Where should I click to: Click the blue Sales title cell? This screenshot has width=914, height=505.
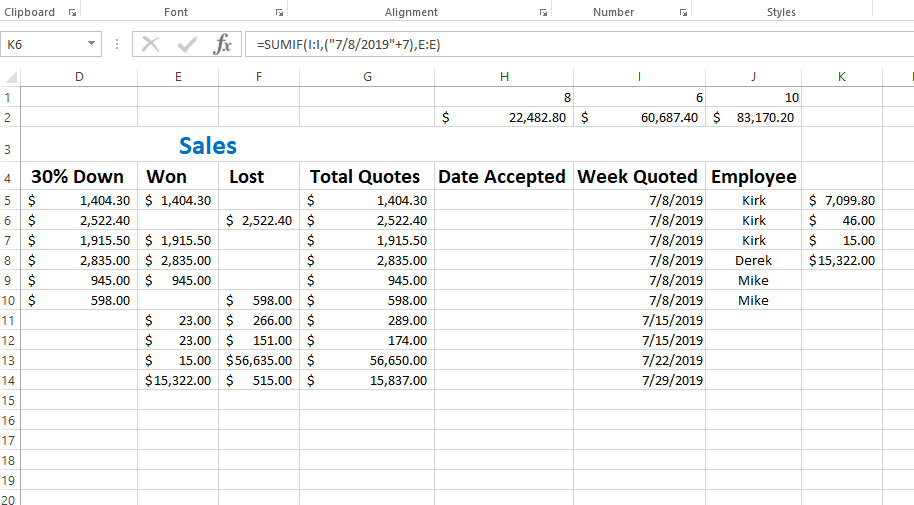click(208, 146)
